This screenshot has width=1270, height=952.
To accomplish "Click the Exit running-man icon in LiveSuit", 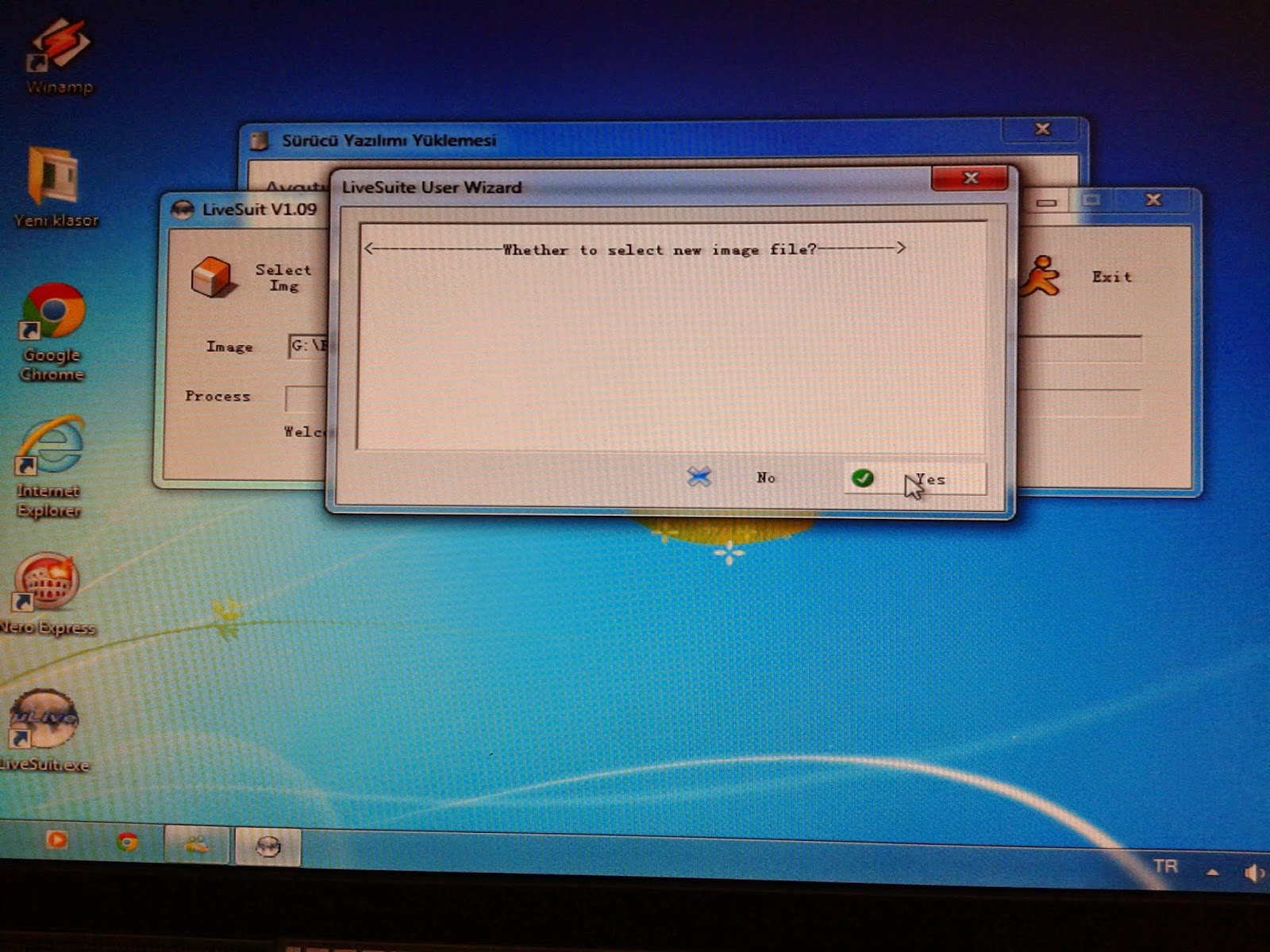I will click(x=1040, y=276).
